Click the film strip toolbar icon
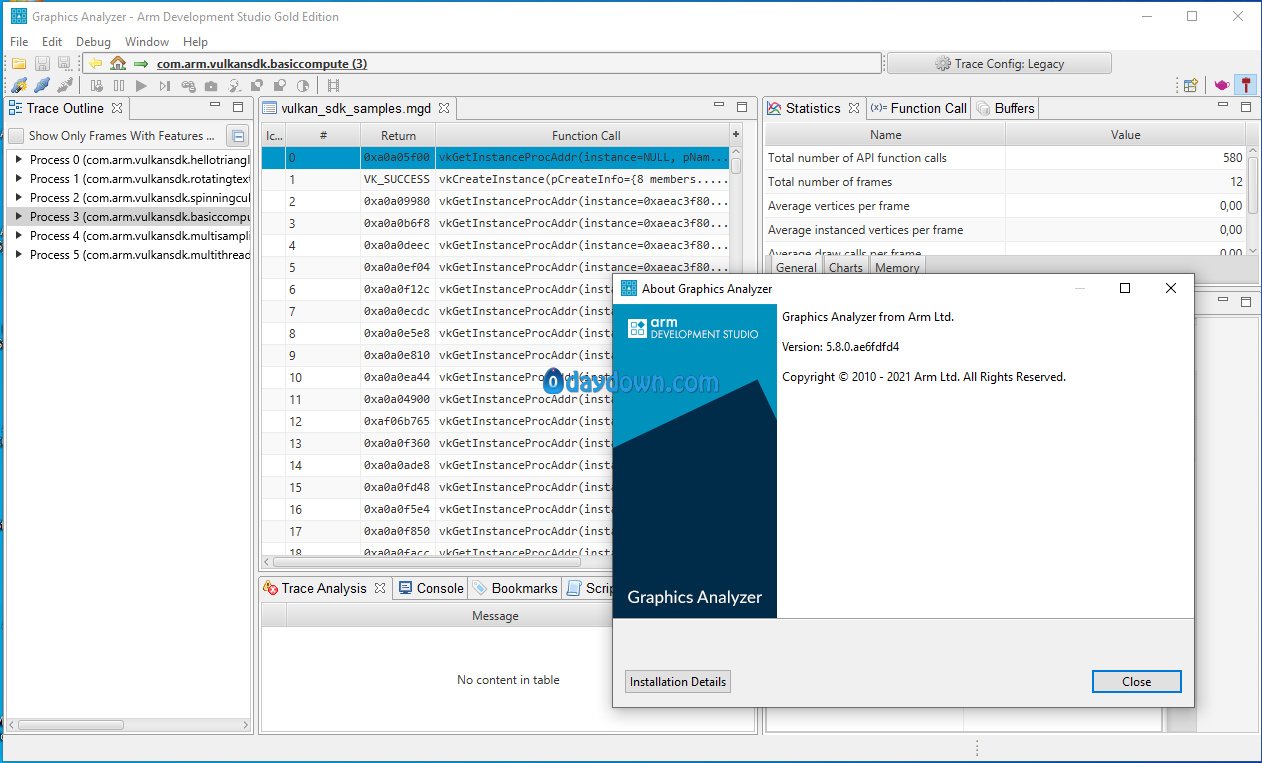This screenshot has height=763, width=1262. click(x=333, y=86)
